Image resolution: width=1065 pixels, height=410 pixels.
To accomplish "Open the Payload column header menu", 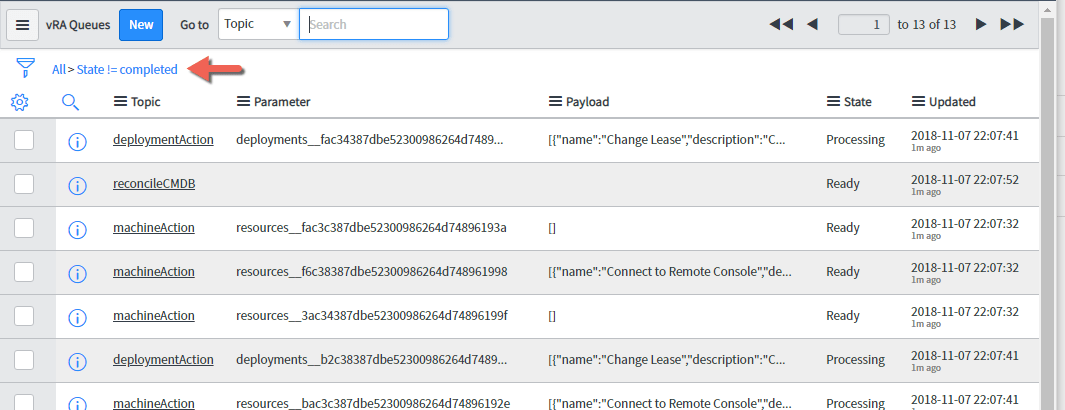I will click(x=557, y=102).
